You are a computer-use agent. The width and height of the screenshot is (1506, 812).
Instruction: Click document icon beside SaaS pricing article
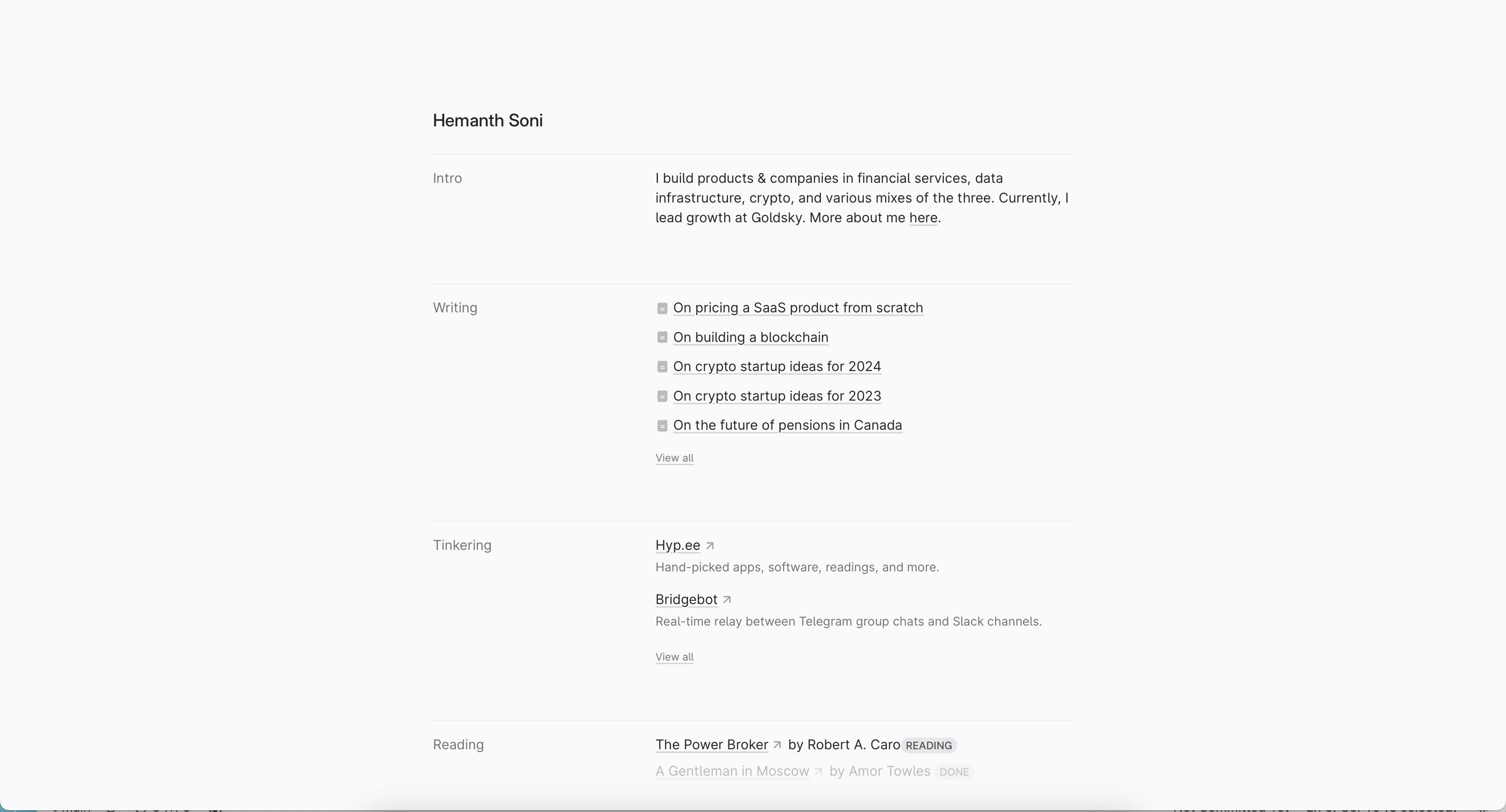pos(662,308)
